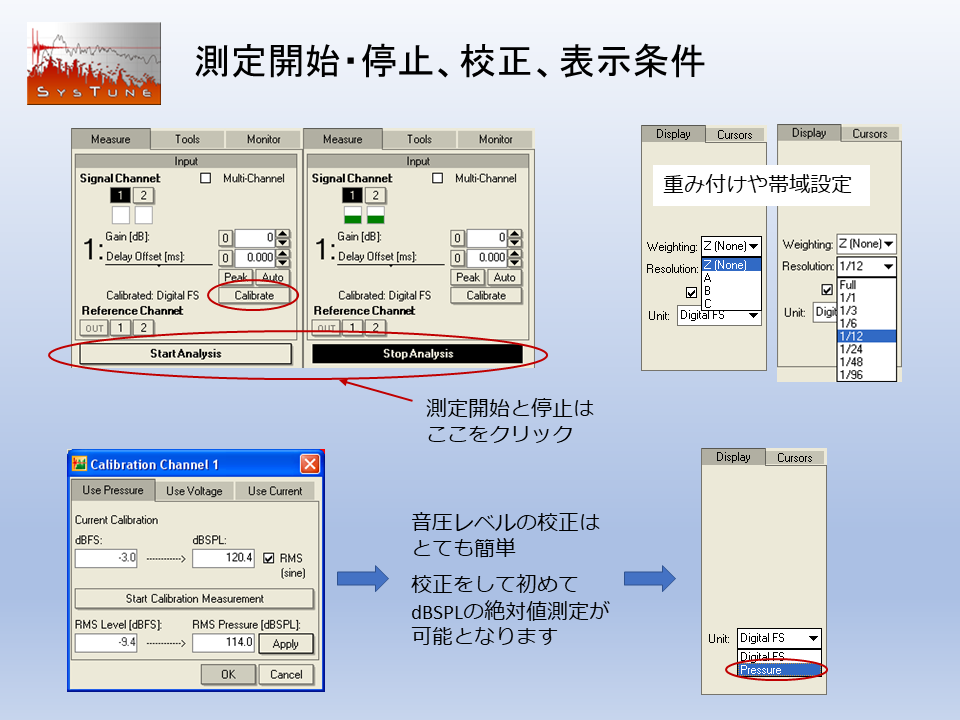Decrease Delay Offset with the down spinner in the Start Analysis panel
The height and width of the screenshot is (720, 960).
[x=283, y=262]
